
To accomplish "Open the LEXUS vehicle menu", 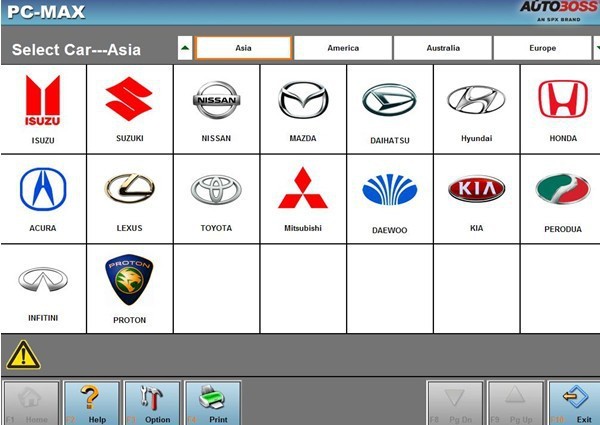I will (x=130, y=199).
